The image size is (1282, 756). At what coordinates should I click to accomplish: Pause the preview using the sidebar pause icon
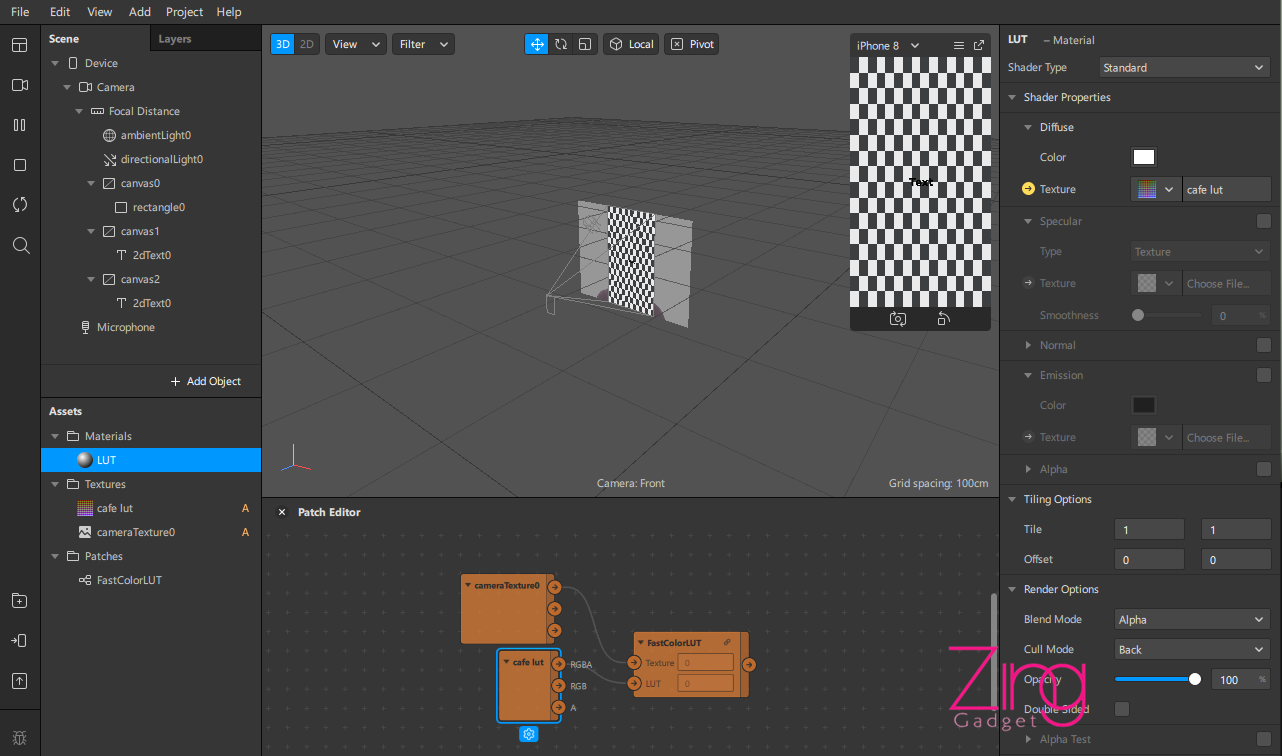(20, 125)
